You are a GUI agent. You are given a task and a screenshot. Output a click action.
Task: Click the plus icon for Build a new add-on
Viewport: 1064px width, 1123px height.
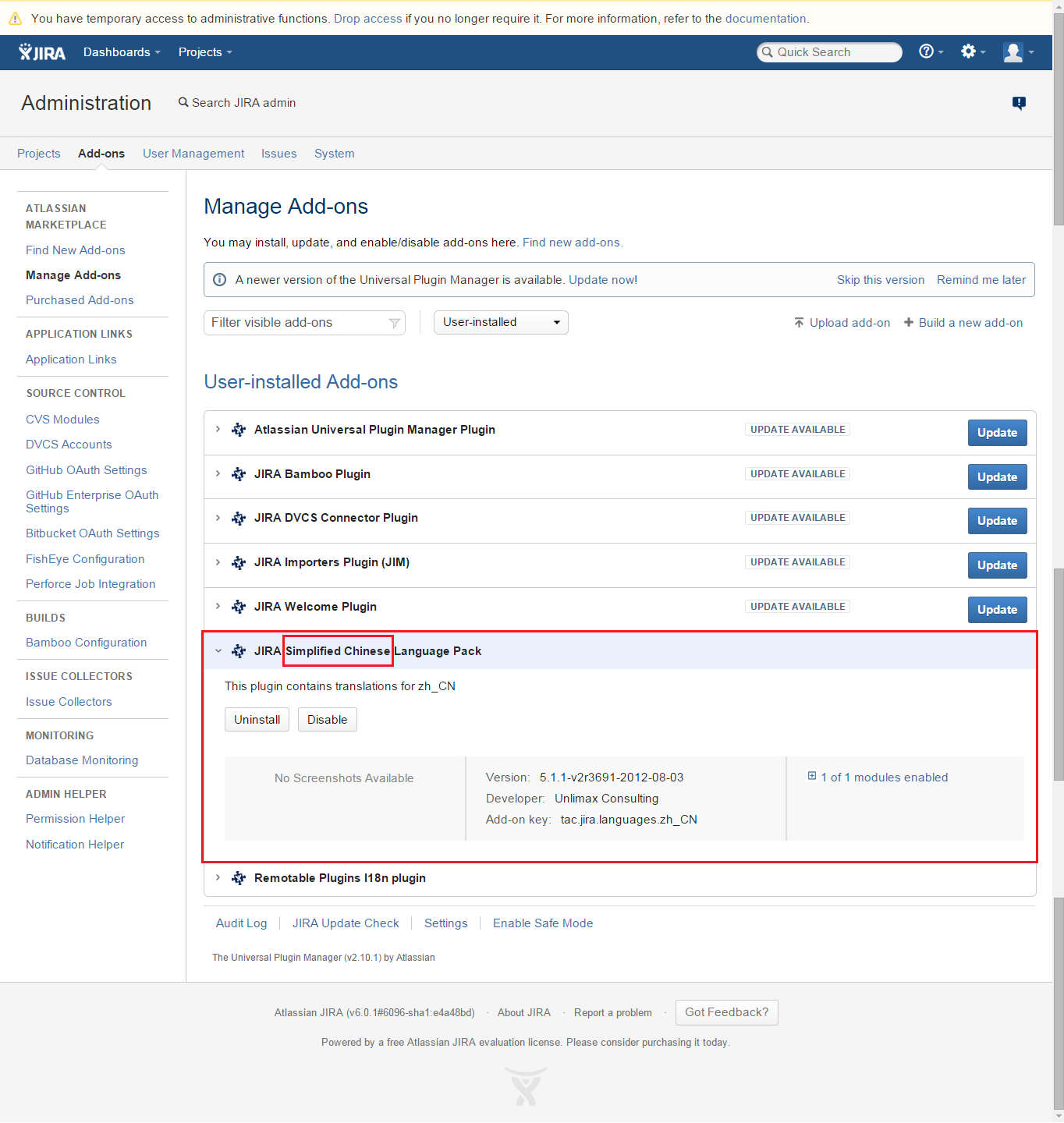pyautogui.click(x=909, y=323)
